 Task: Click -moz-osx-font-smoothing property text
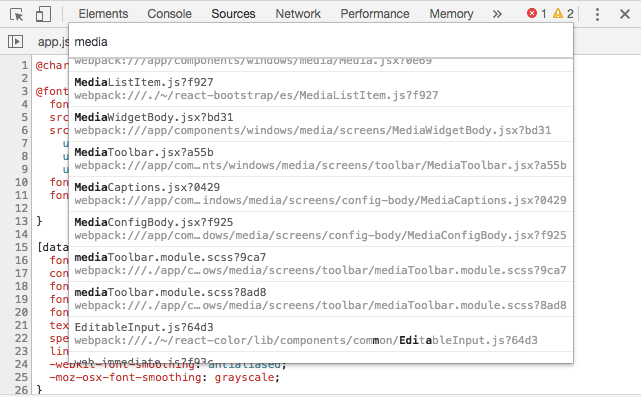pos(126,377)
